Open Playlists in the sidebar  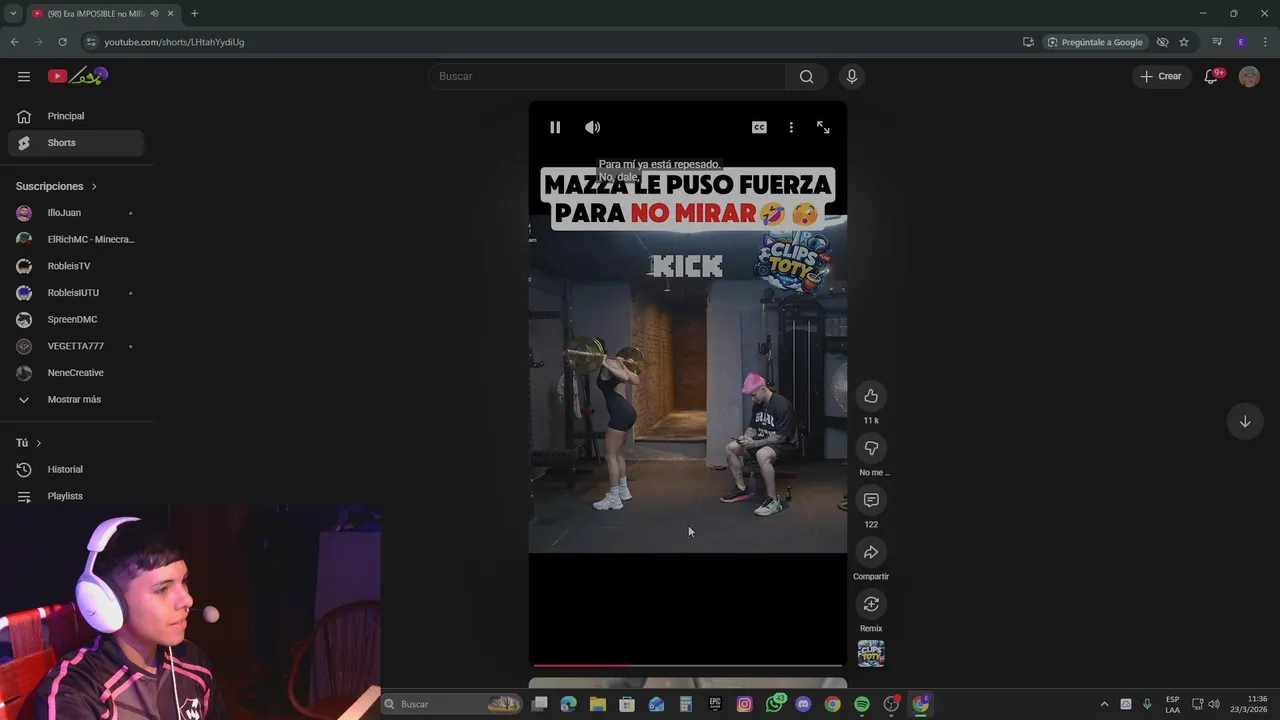point(76,496)
